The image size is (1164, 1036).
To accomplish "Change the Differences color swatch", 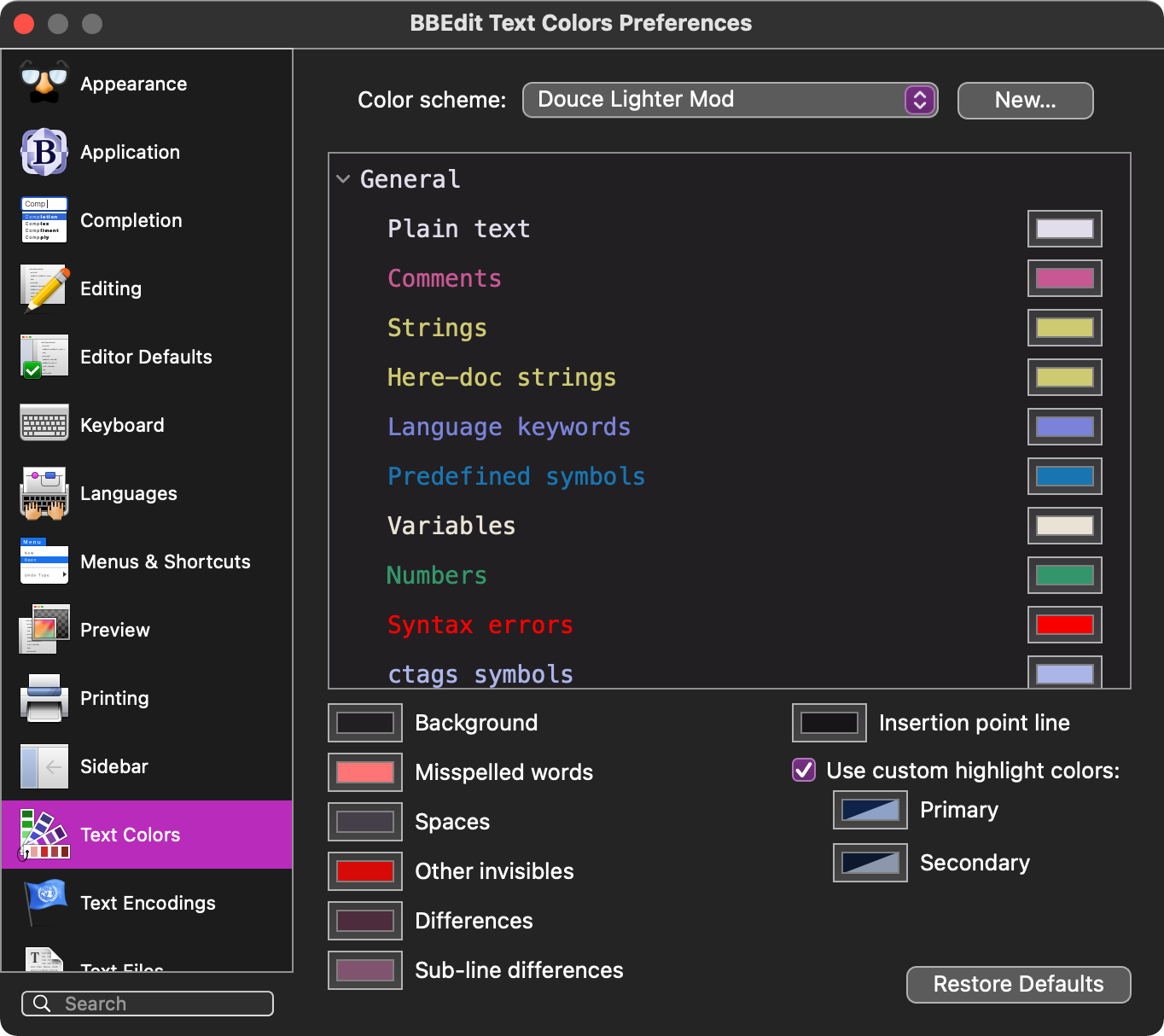I will 365,921.
